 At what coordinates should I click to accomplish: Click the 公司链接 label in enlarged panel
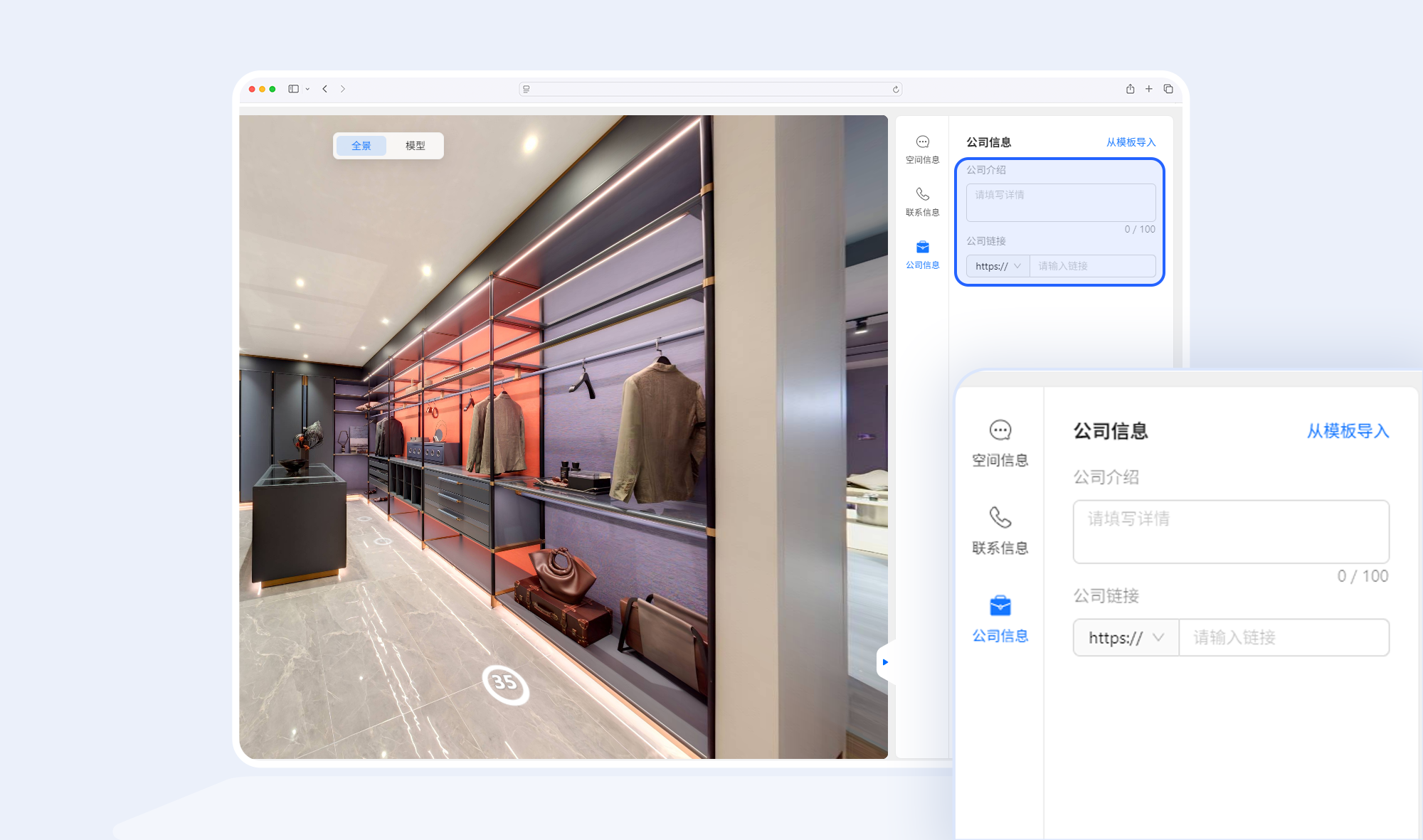1106,596
